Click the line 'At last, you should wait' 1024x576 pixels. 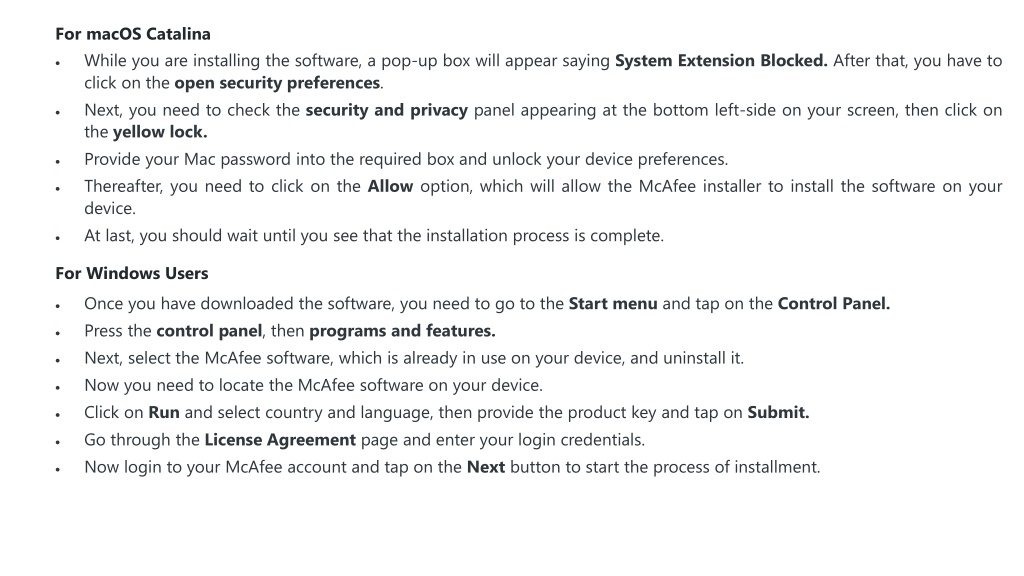coord(374,236)
